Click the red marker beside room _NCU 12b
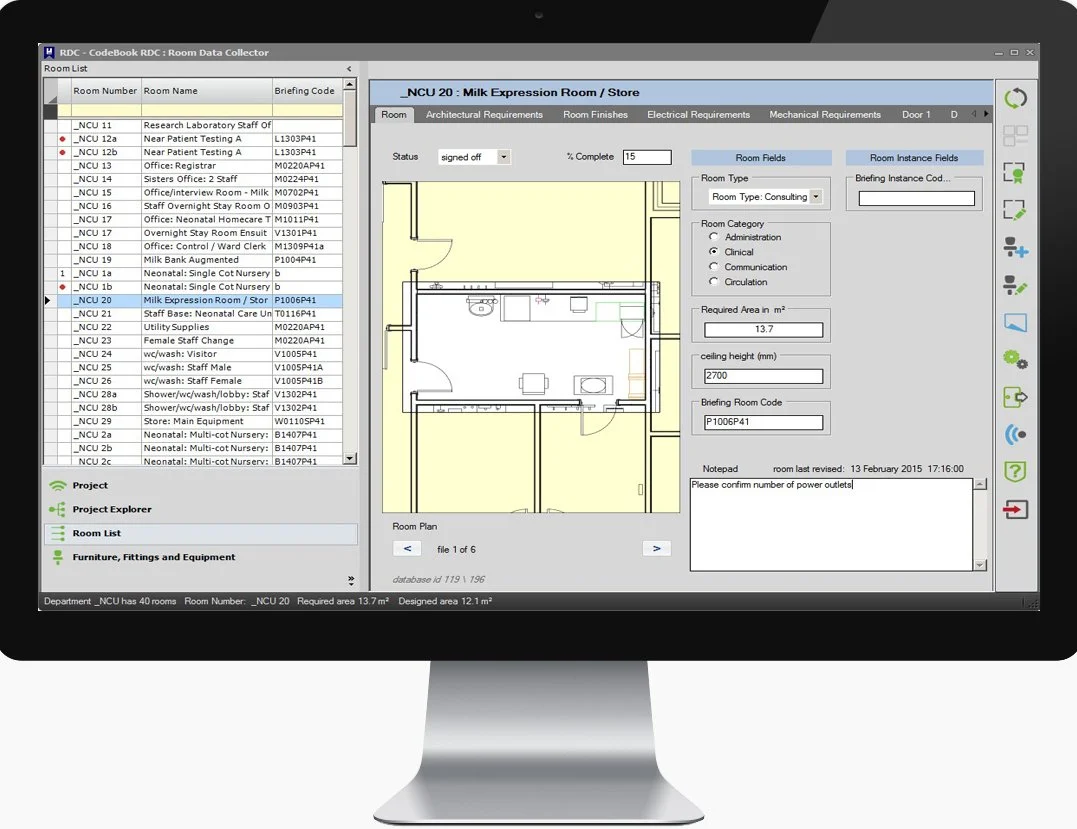 pos(63,152)
